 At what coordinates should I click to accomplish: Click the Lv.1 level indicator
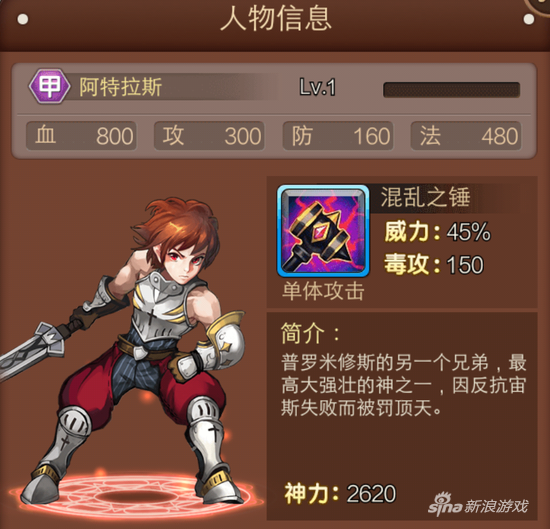point(317,87)
